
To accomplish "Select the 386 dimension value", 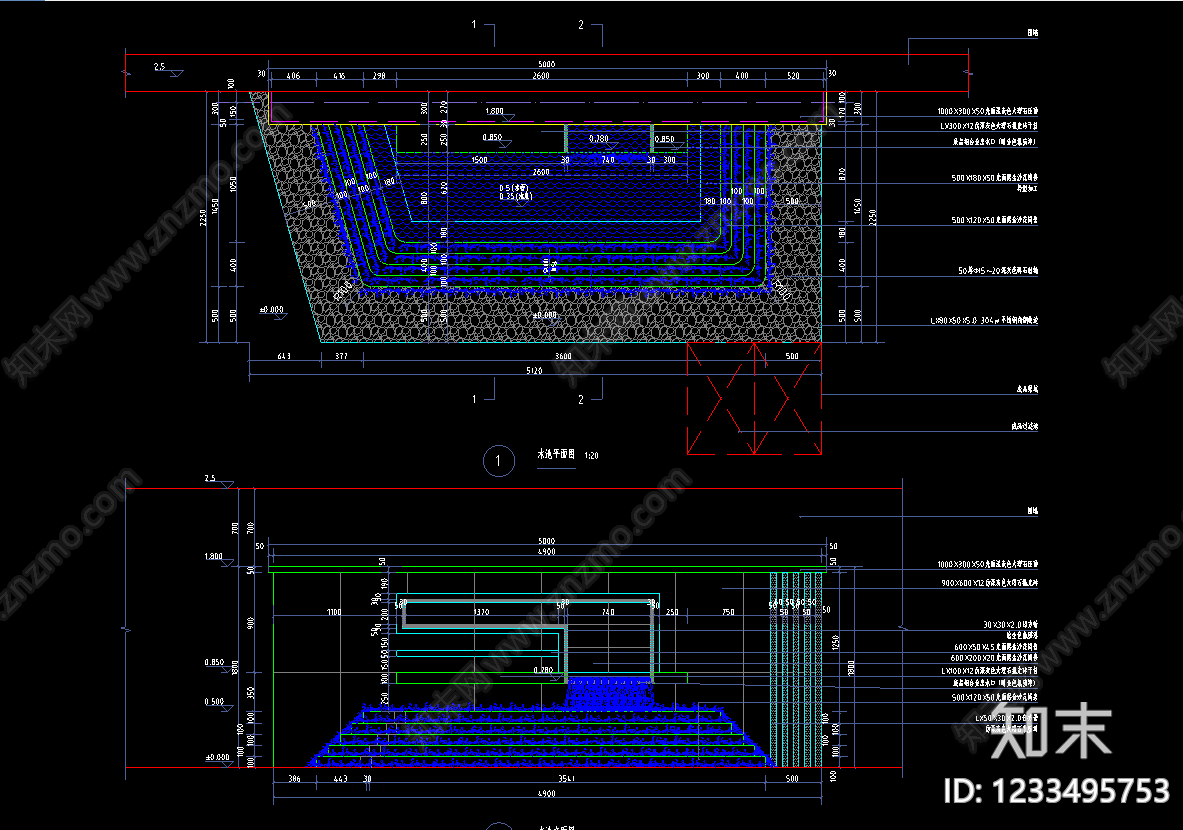I will (x=294, y=779).
